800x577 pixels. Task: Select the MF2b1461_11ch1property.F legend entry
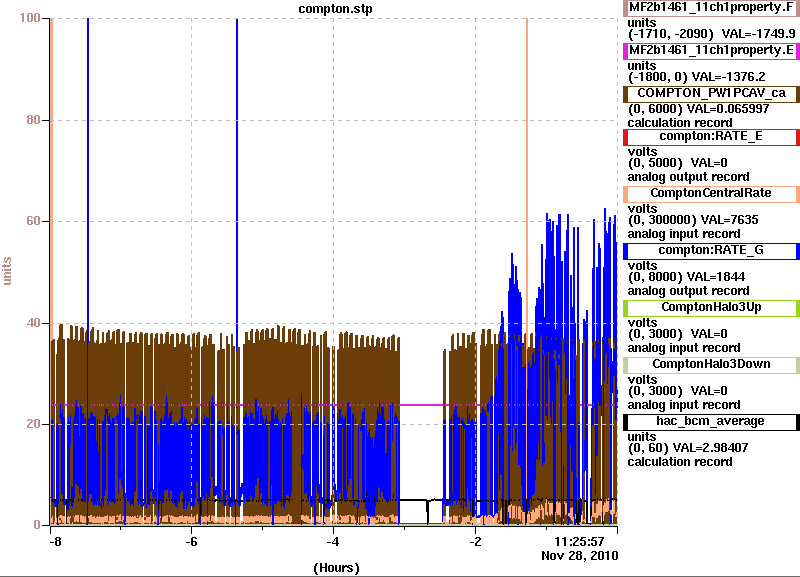point(711,8)
